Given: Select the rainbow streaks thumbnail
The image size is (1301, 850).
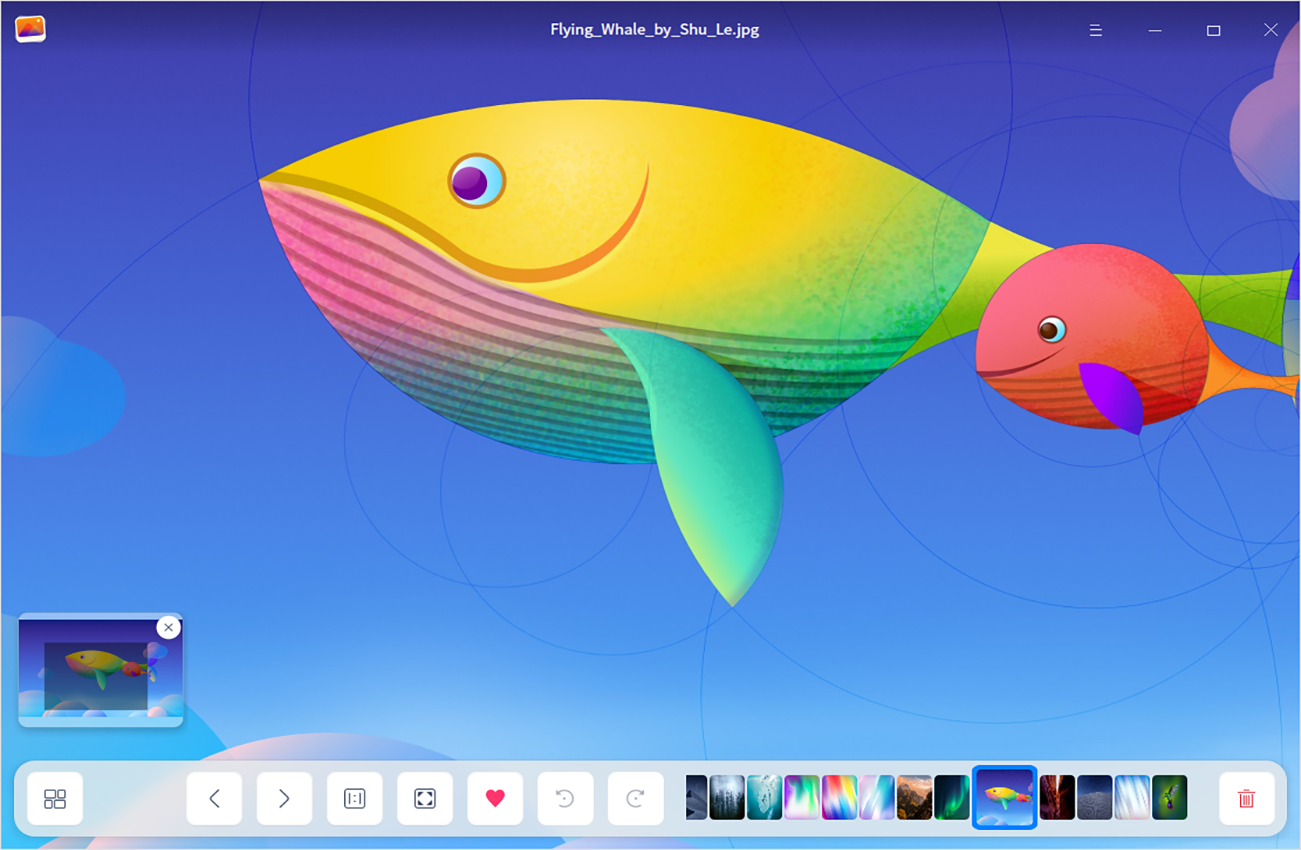Looking at the screenshot, I should 839,798.
